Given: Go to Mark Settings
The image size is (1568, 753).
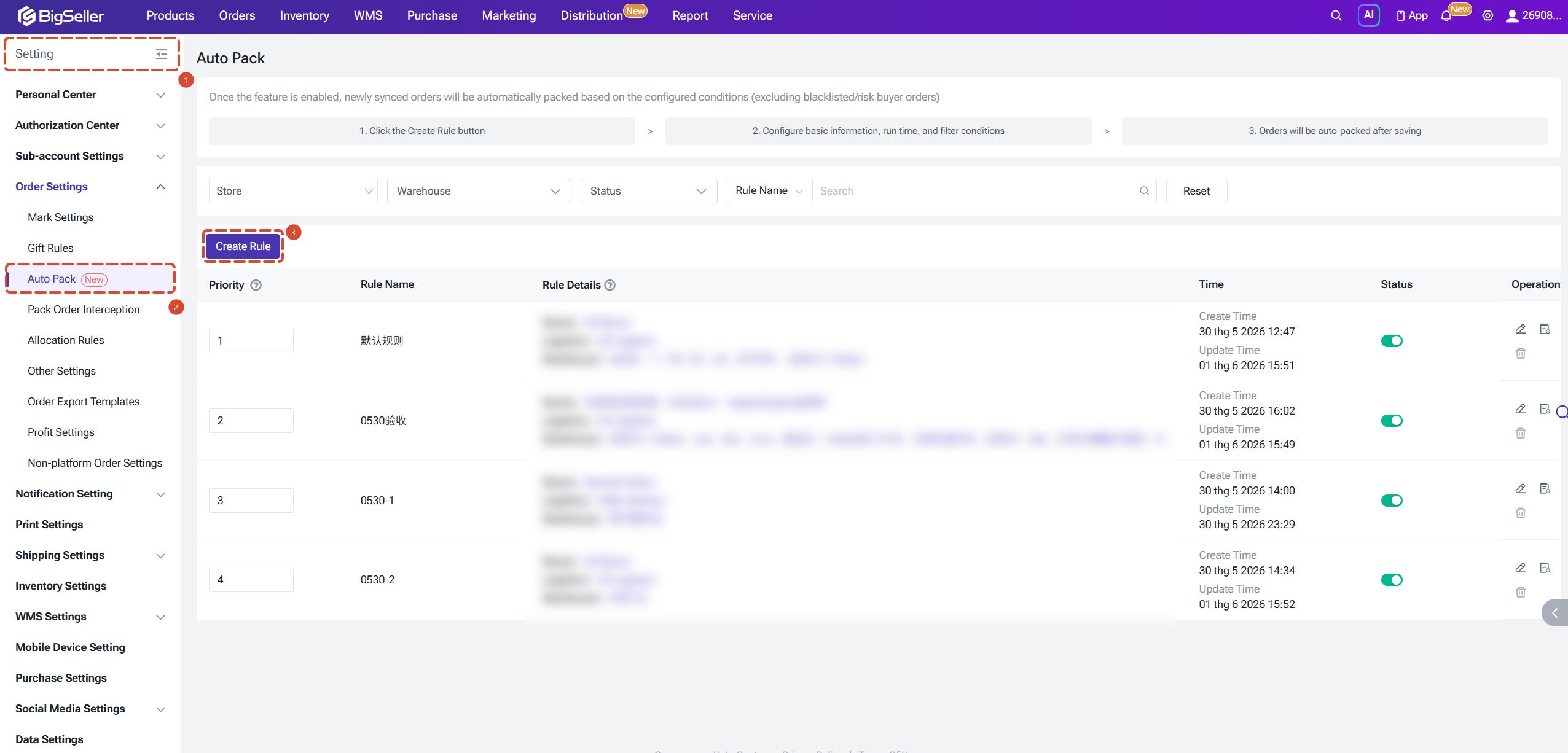Looking at the screenshot, I should click(60, 217).
